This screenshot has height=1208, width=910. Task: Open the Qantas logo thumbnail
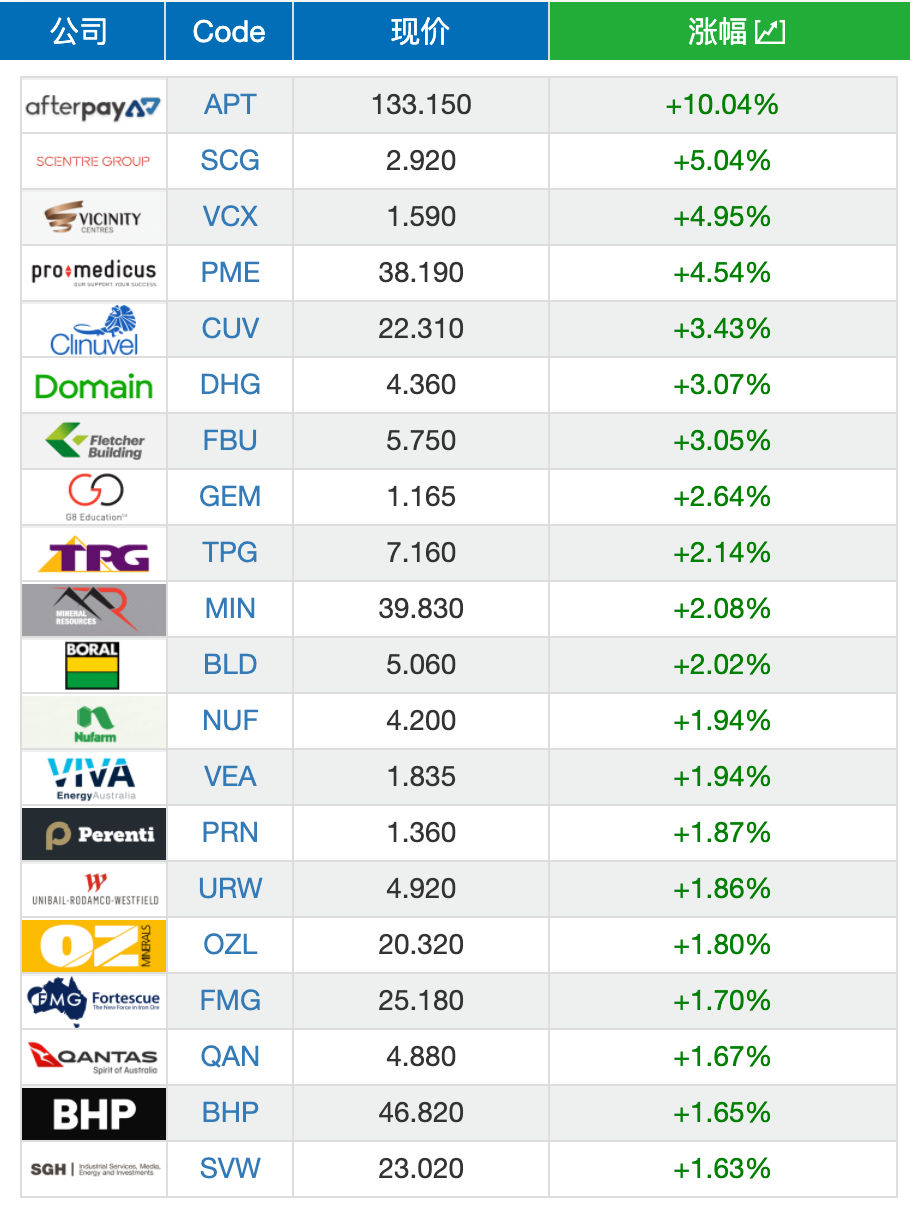pos(94,1057)
